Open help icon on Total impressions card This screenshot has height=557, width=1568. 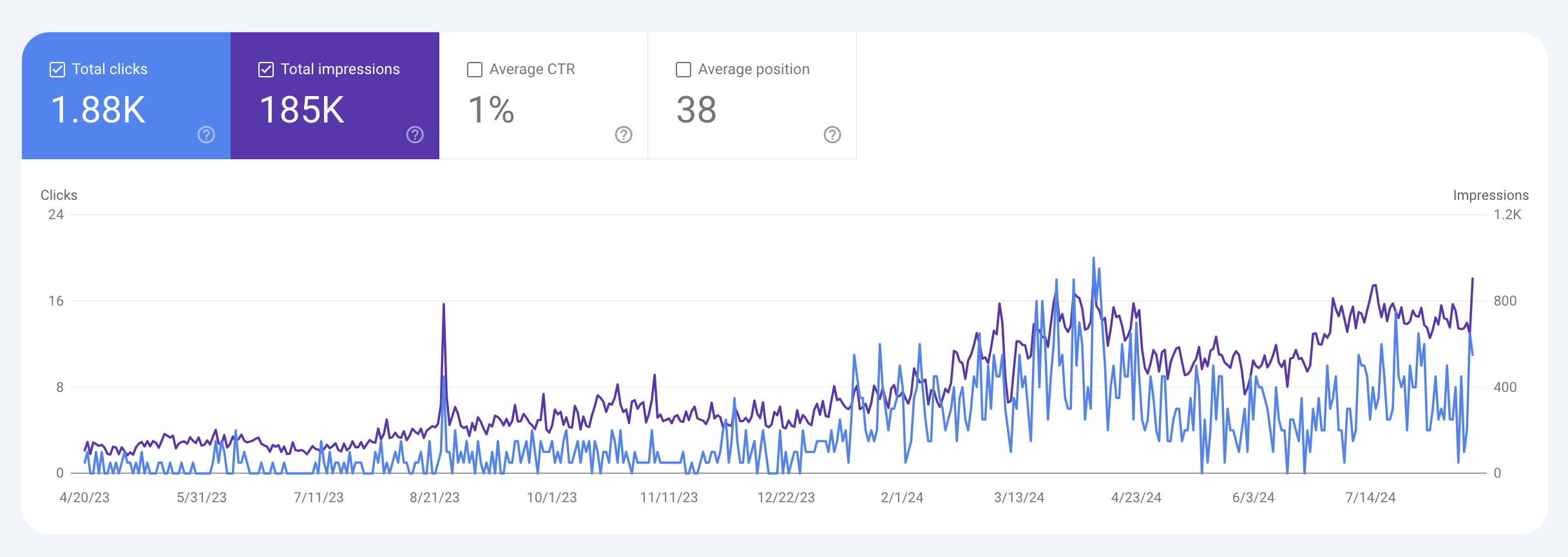point(415,135)
